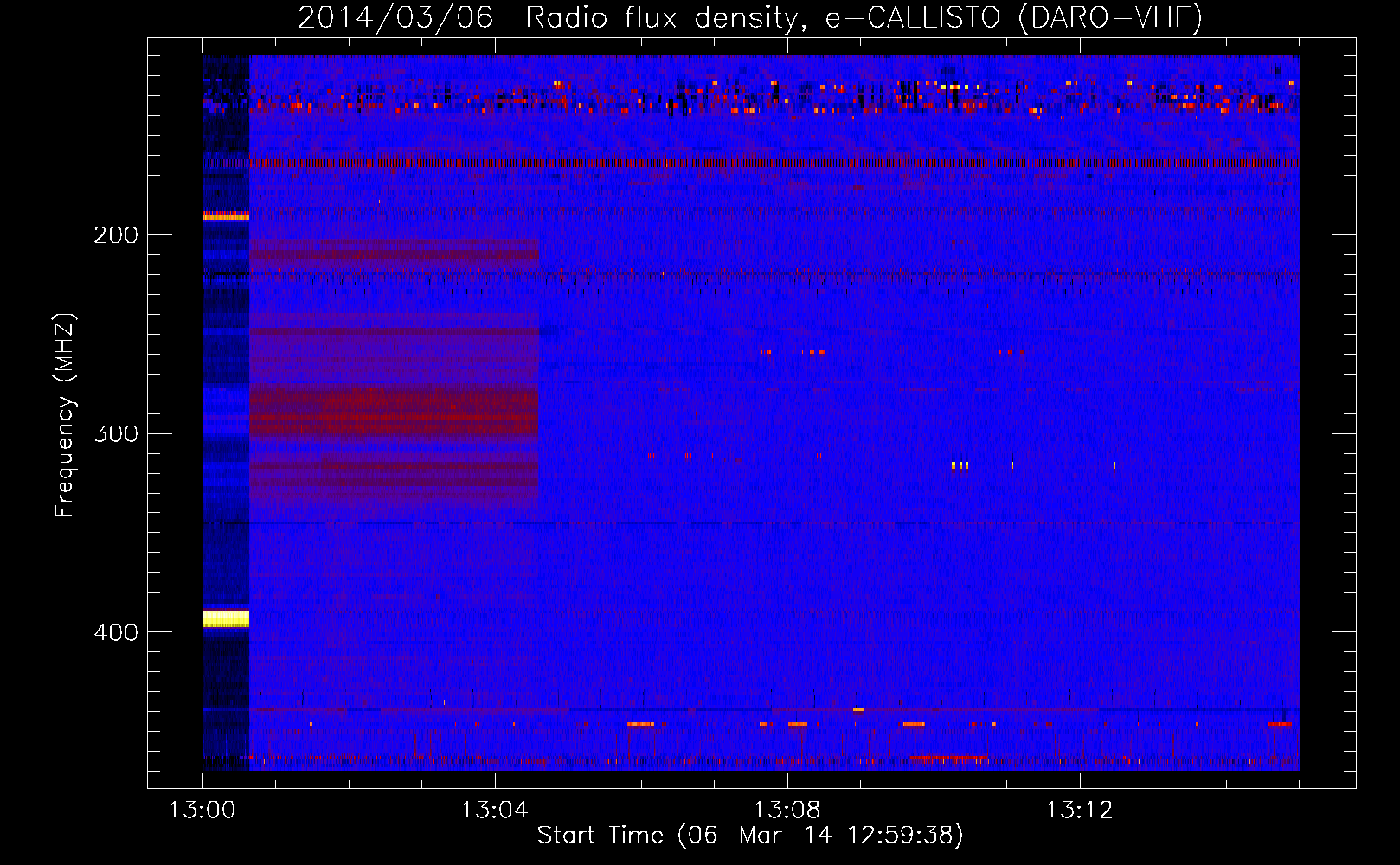The image size is (1400, 865).
Task: Click the 400 frequency tick label
Action: [x=116, y=632]
